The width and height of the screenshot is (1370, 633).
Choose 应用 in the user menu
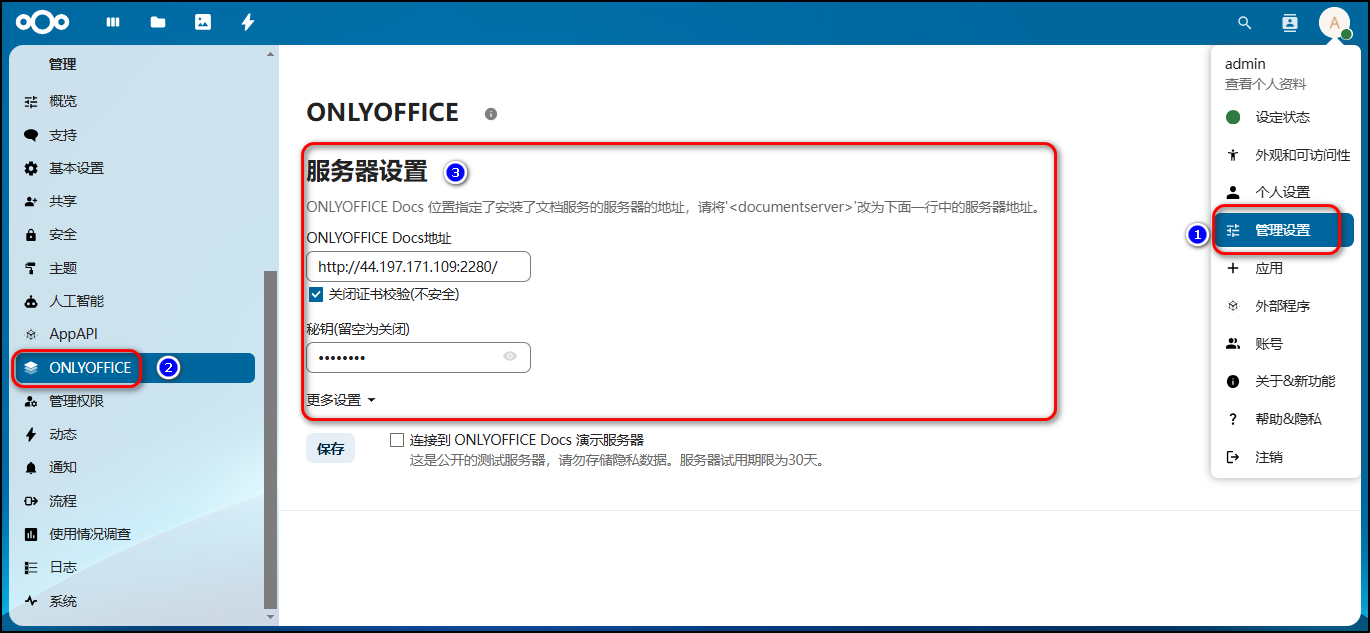pyautogui.click(x=1285, y=268)
